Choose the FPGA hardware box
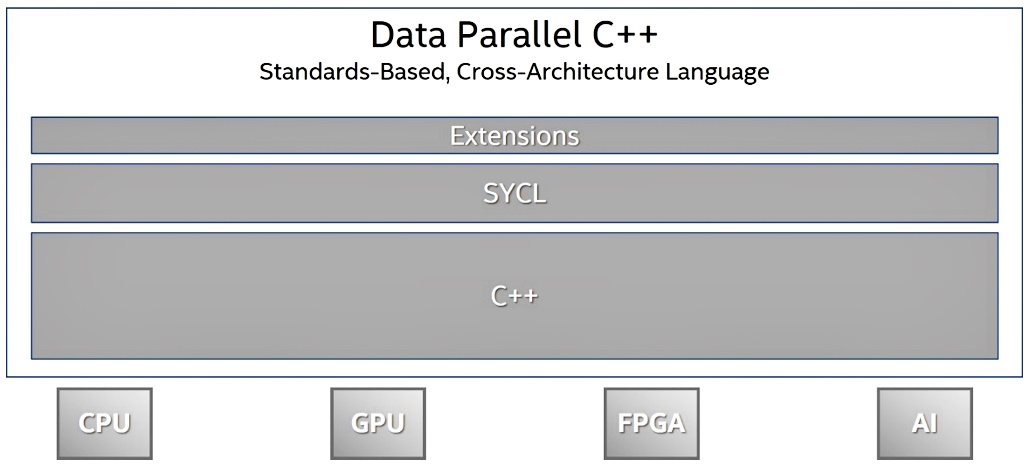 click(651, 423)
